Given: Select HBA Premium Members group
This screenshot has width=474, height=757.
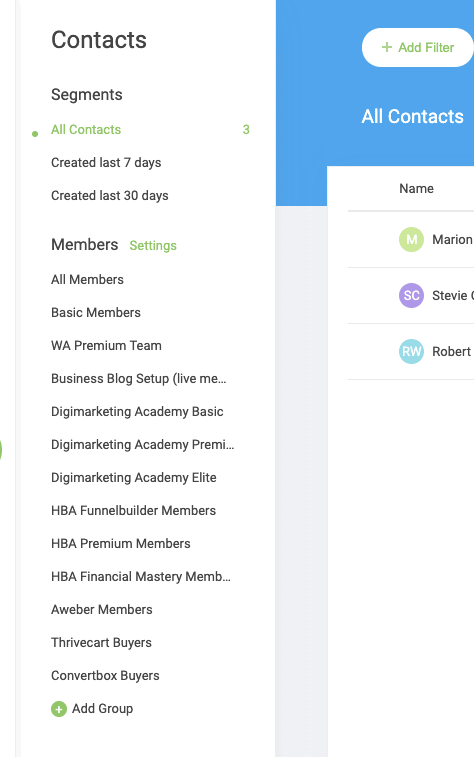Looking at the screenshot, I should [121, 544].
